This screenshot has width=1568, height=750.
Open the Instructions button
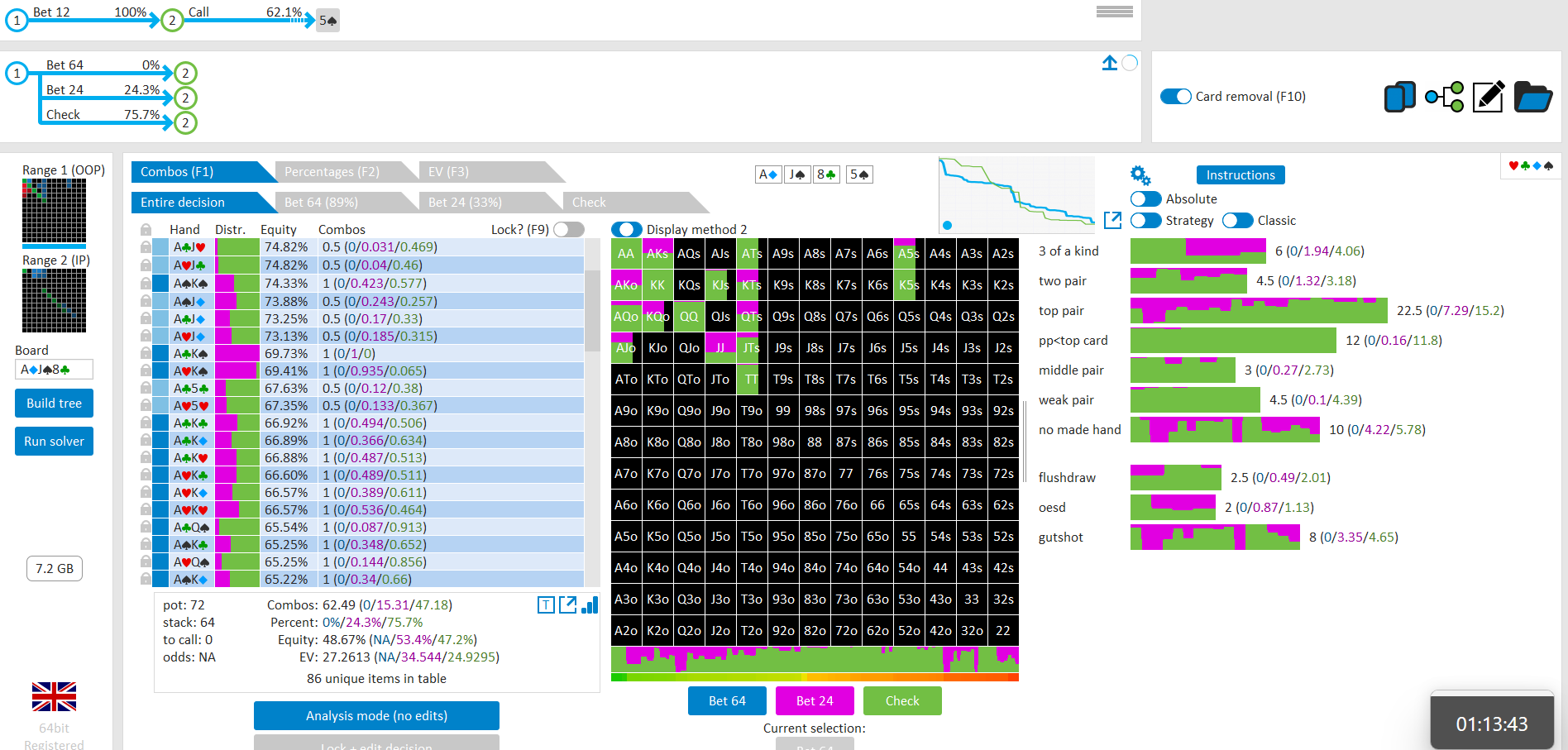point(1241,175)
